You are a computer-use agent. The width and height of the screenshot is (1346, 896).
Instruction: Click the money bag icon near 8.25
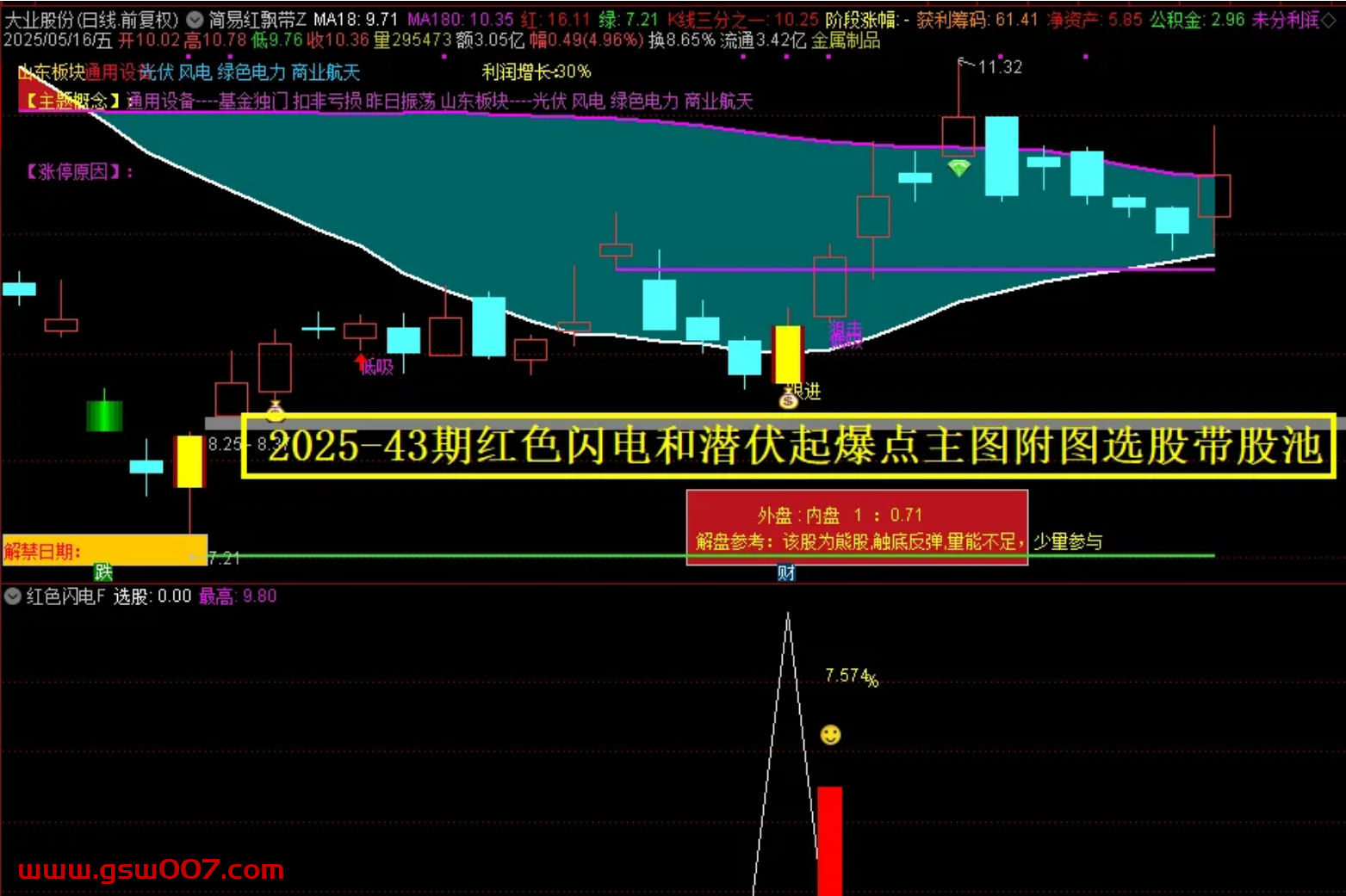pyautogui.click(x=275, y=411)
